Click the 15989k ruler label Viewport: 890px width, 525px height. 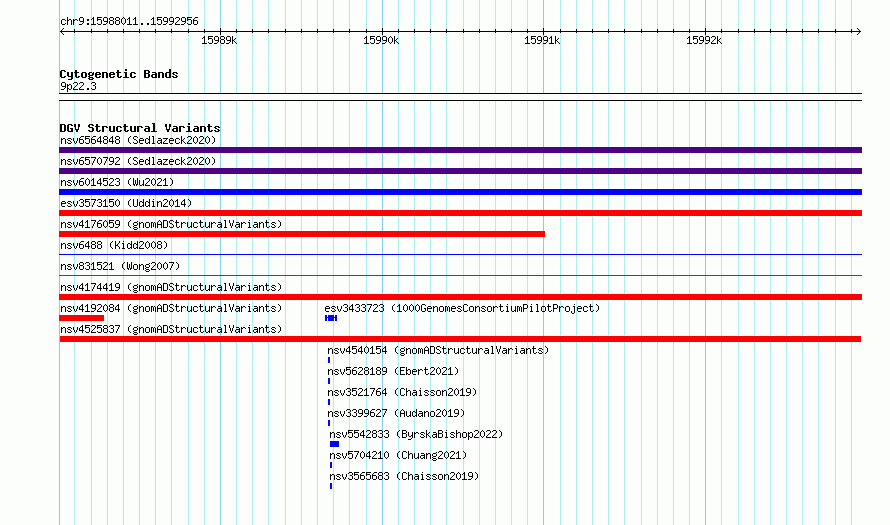click(x=219, y=40)
